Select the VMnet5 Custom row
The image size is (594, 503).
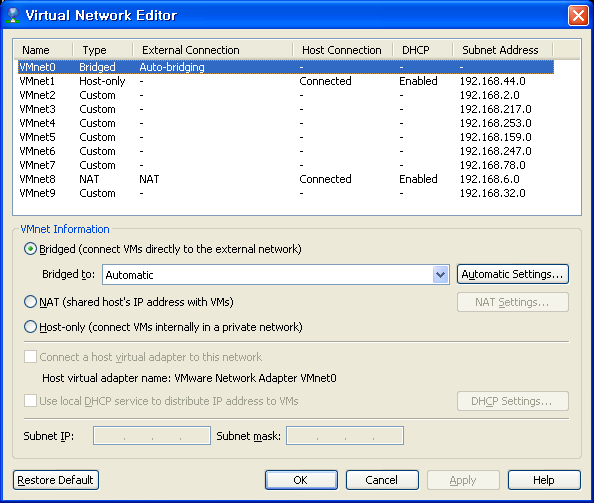[286, 137]
